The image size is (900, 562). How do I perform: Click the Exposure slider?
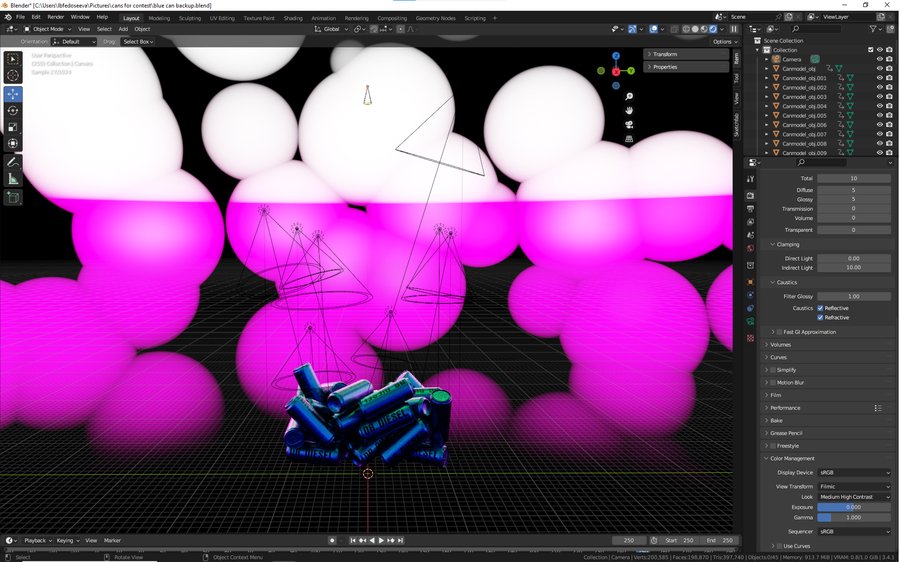[x=854, y=507]
